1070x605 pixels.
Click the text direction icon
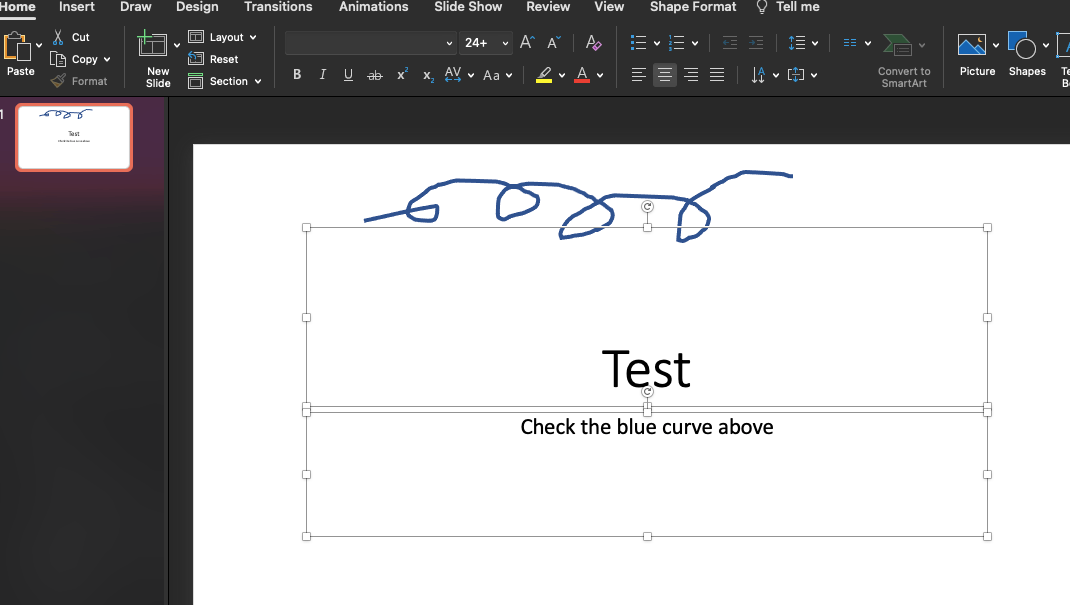pyautogui.click(x=758, y=74)
